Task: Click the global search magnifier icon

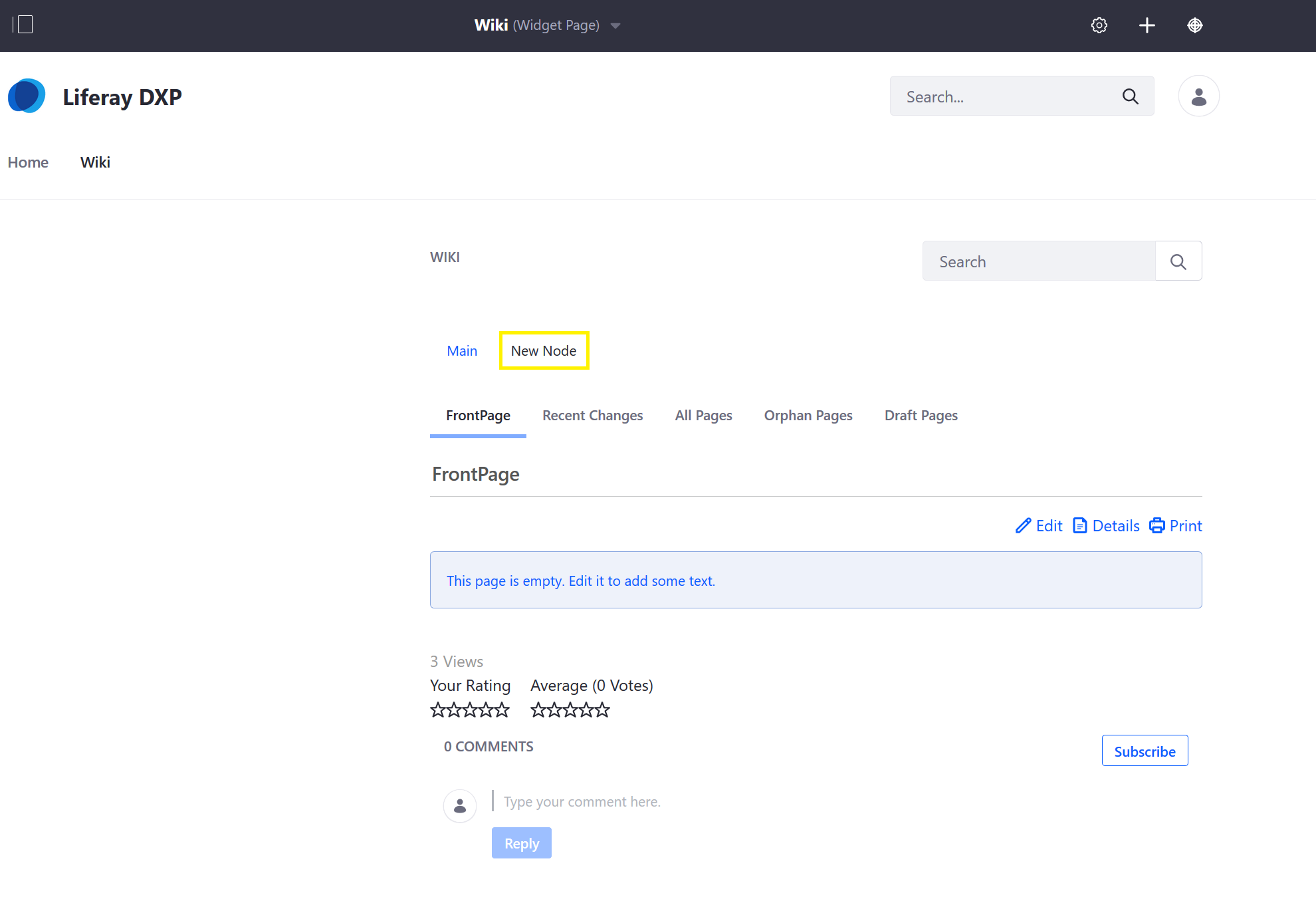Action: click(x=1132, y=96)
